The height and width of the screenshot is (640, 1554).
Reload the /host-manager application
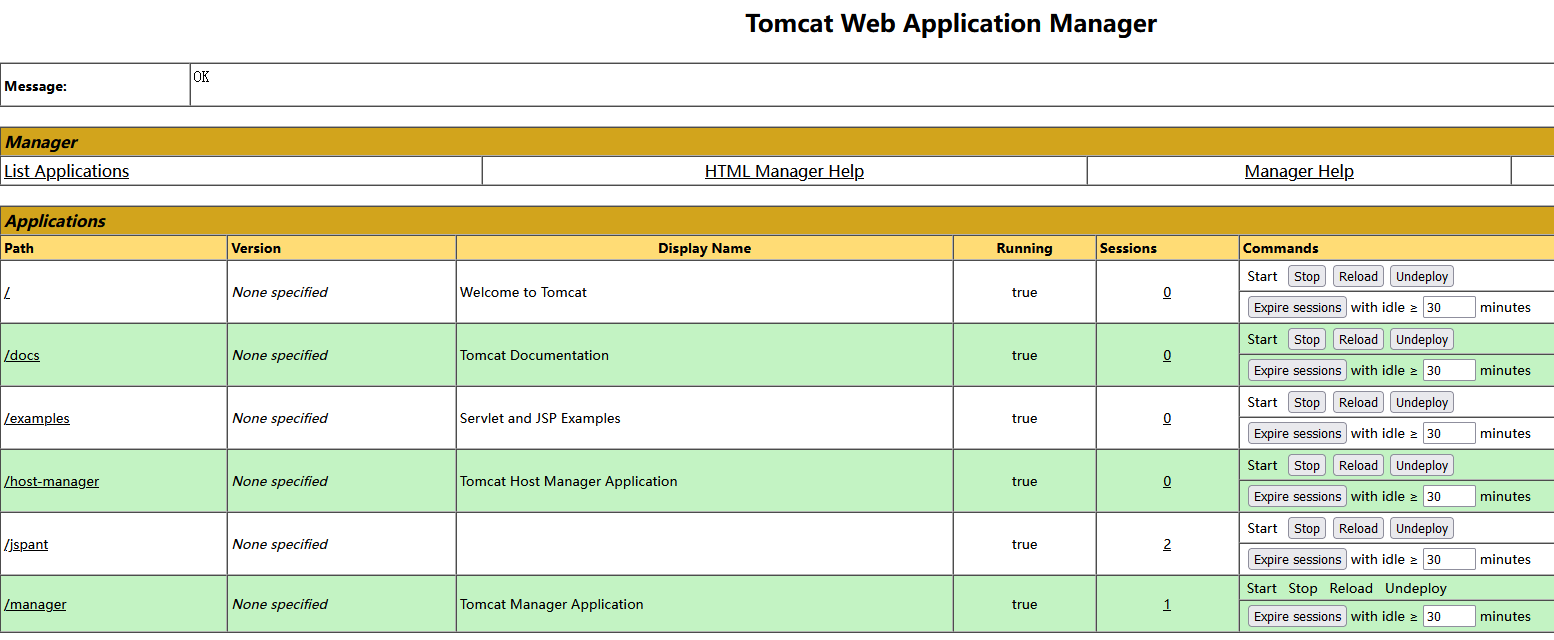[x=1358, y=465]
